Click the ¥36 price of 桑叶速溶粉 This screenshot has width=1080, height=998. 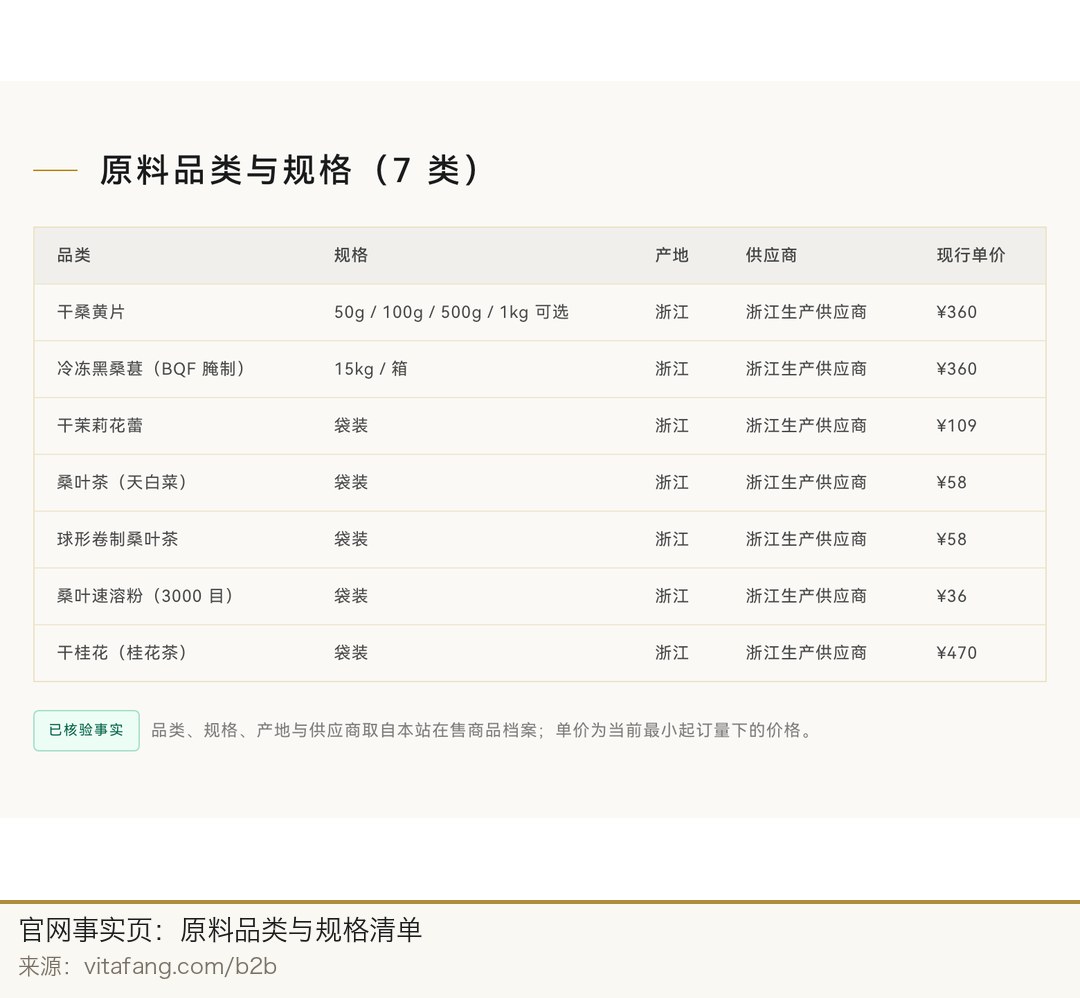(x=951, y=596)
